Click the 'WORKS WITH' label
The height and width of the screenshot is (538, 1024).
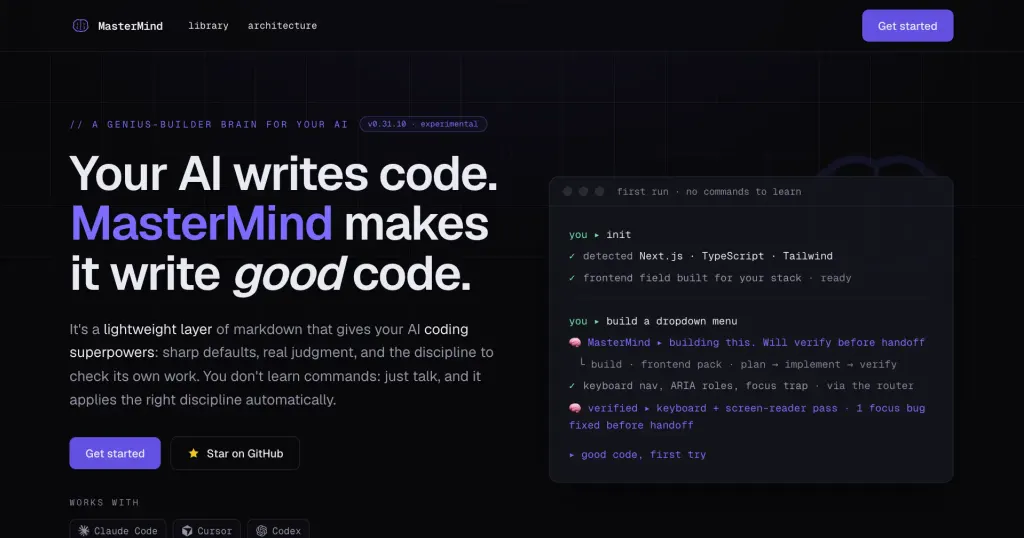[x=104, y=503]
